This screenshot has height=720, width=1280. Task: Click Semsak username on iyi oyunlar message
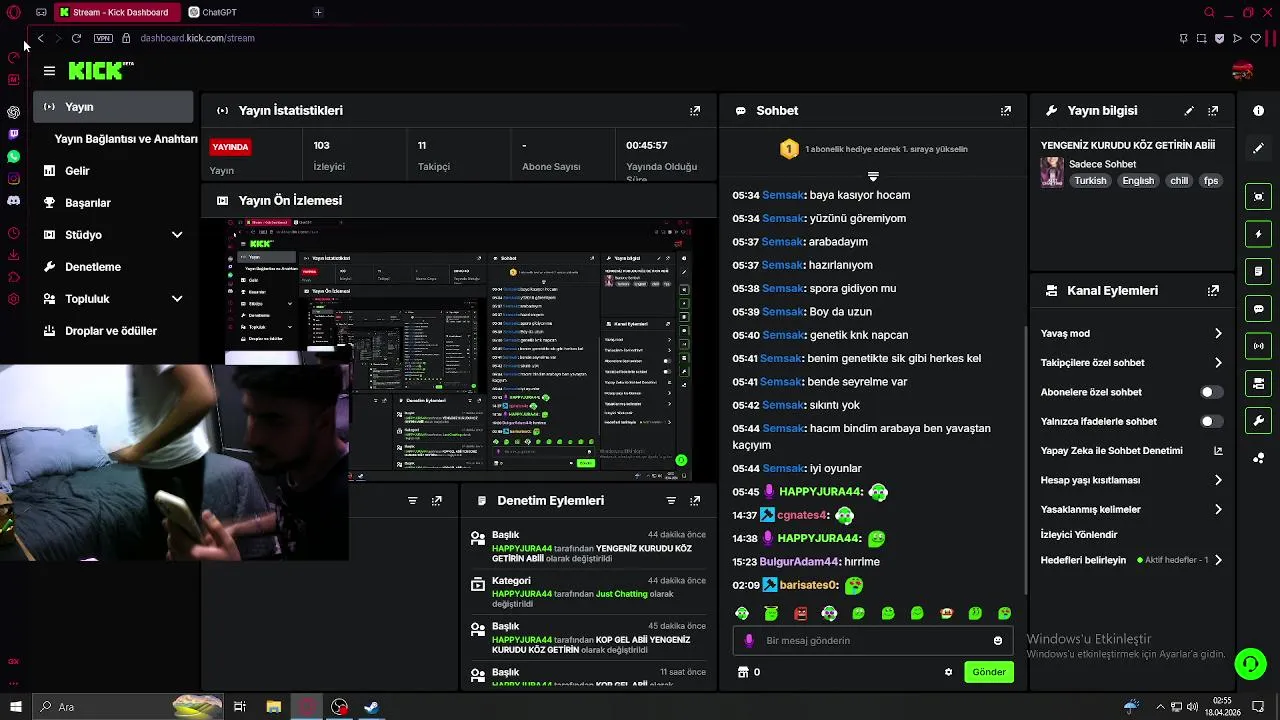click(x=782, y=469)
